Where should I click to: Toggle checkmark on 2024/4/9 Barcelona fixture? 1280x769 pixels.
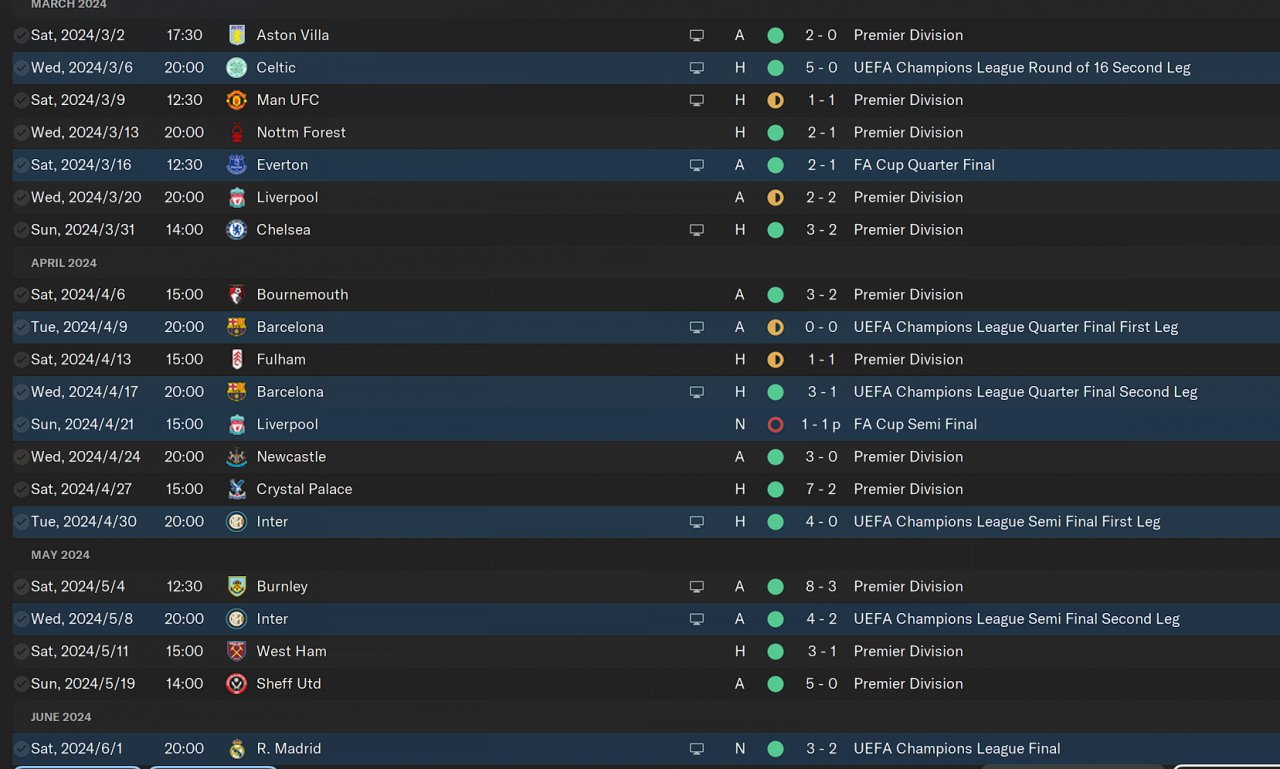coord(21,327)
